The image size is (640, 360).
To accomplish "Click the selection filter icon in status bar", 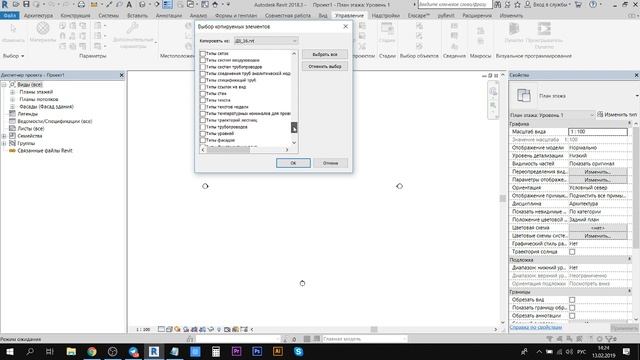I will [x=611, y=339].
